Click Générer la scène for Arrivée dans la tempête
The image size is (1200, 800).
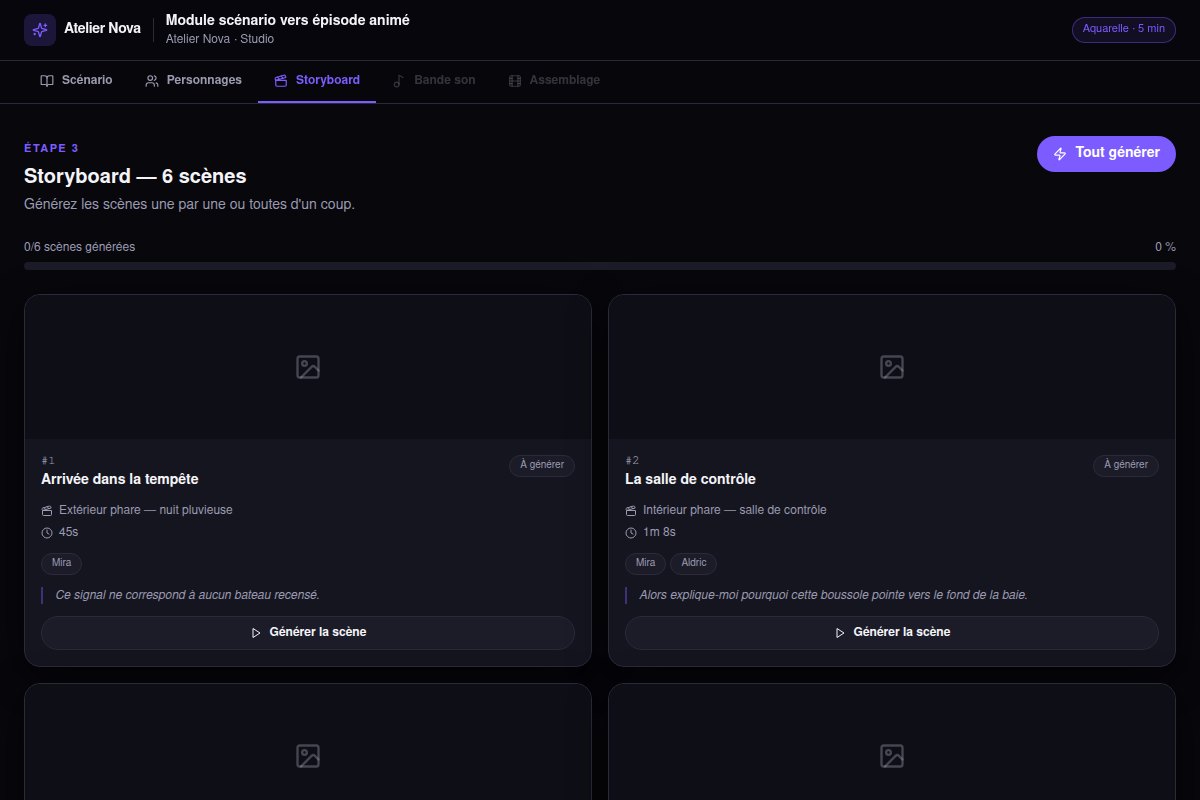coord(308,633)
